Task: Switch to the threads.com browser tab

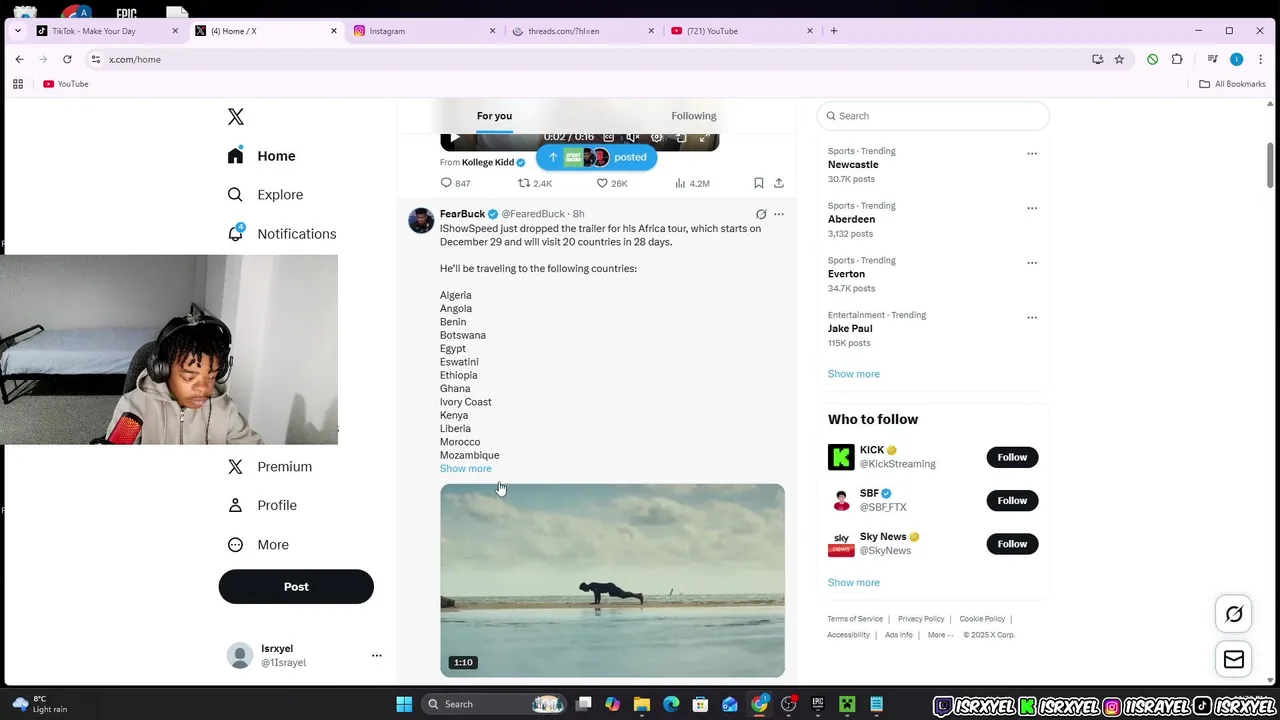Action: point(583,31)
